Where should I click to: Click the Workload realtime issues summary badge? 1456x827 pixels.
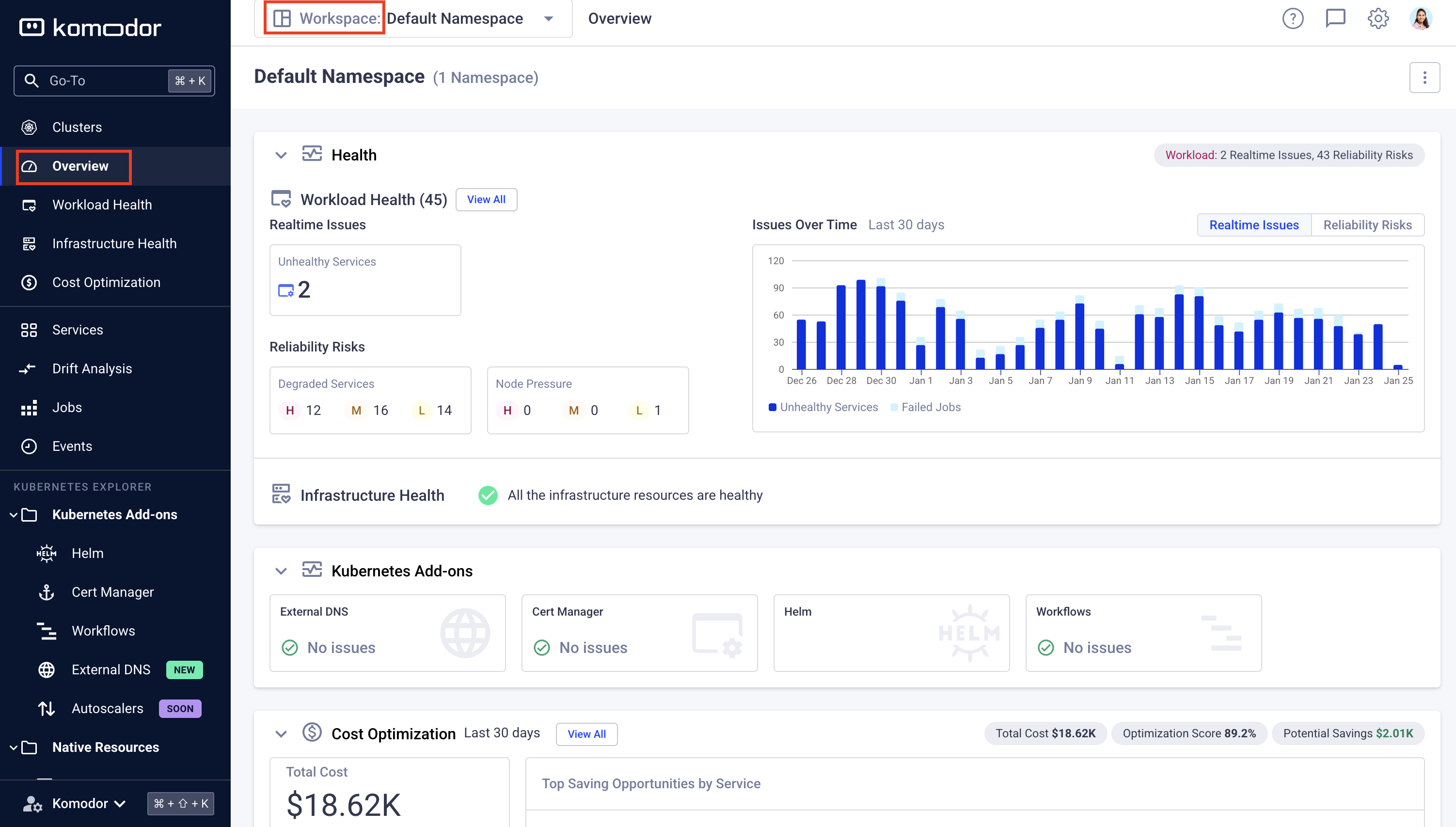tap(1288, 155)
